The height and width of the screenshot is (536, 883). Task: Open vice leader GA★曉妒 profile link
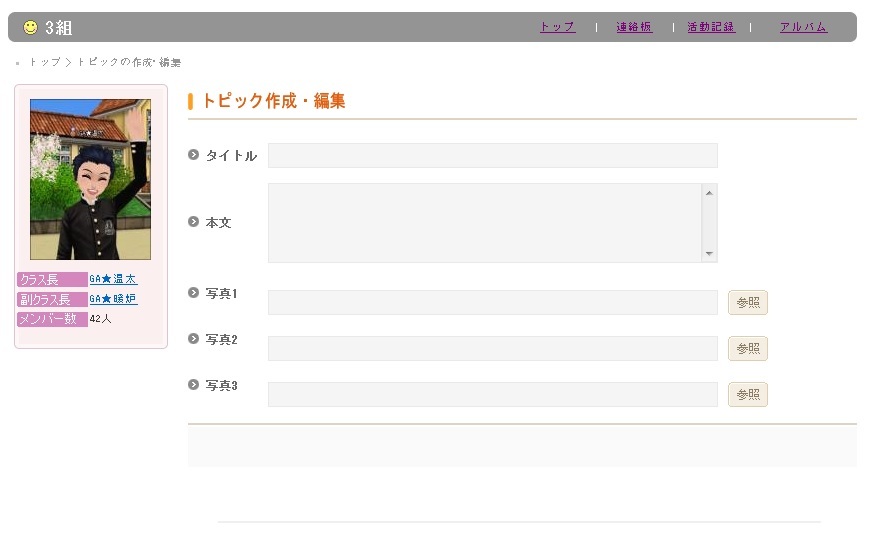click(x=113, y=299)
